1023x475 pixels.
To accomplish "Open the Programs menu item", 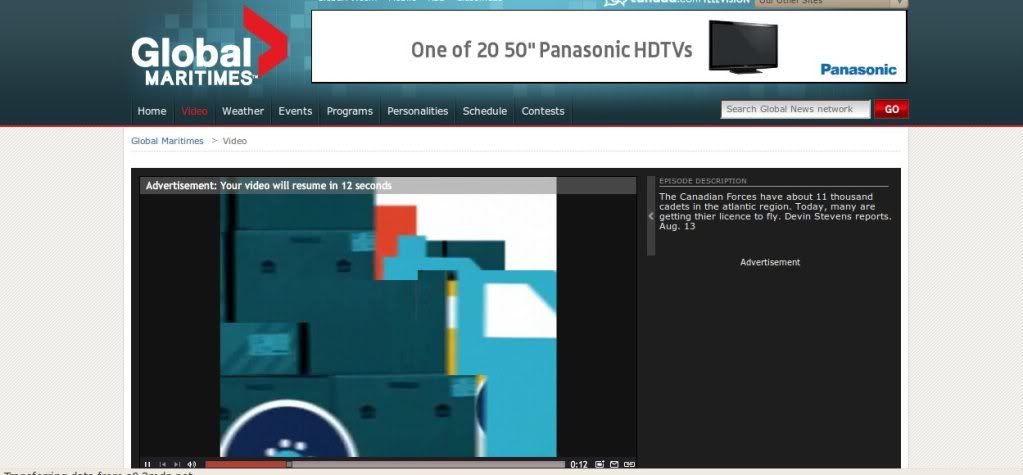I will 350,111.
